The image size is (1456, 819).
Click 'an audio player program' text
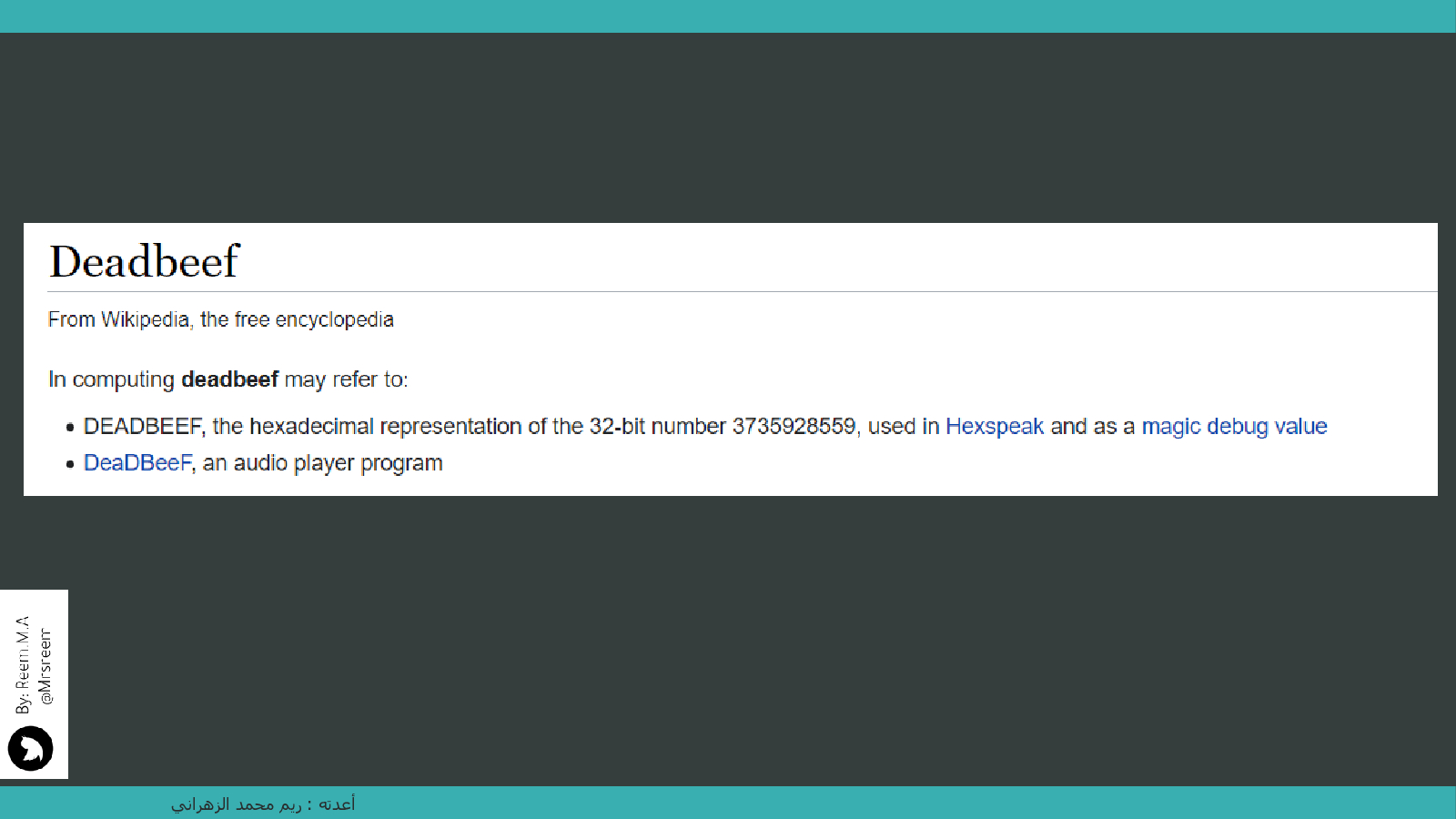[323, 463]
